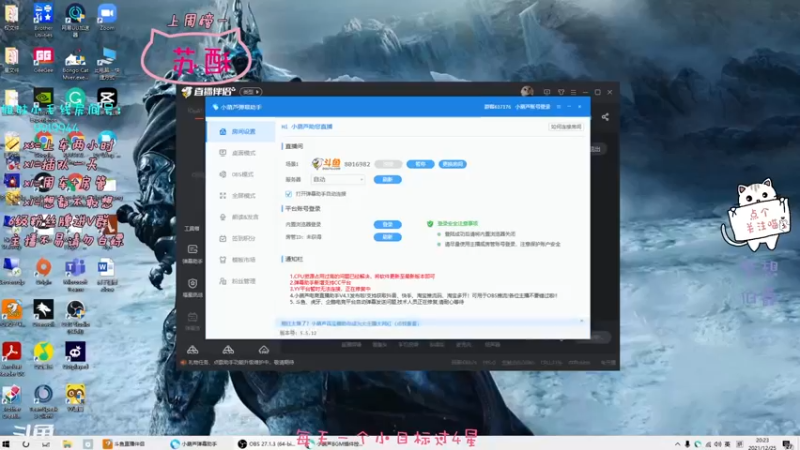Screen dimensions: 800x450
Task: Open File Explorer from the taskbar
Action: [x=67, y=444]
